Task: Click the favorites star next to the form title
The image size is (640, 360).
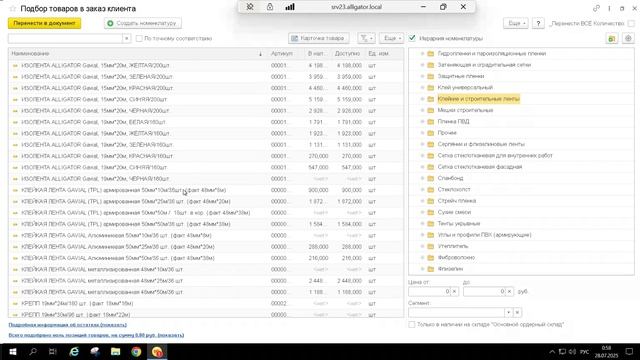Action: (12, 9)
